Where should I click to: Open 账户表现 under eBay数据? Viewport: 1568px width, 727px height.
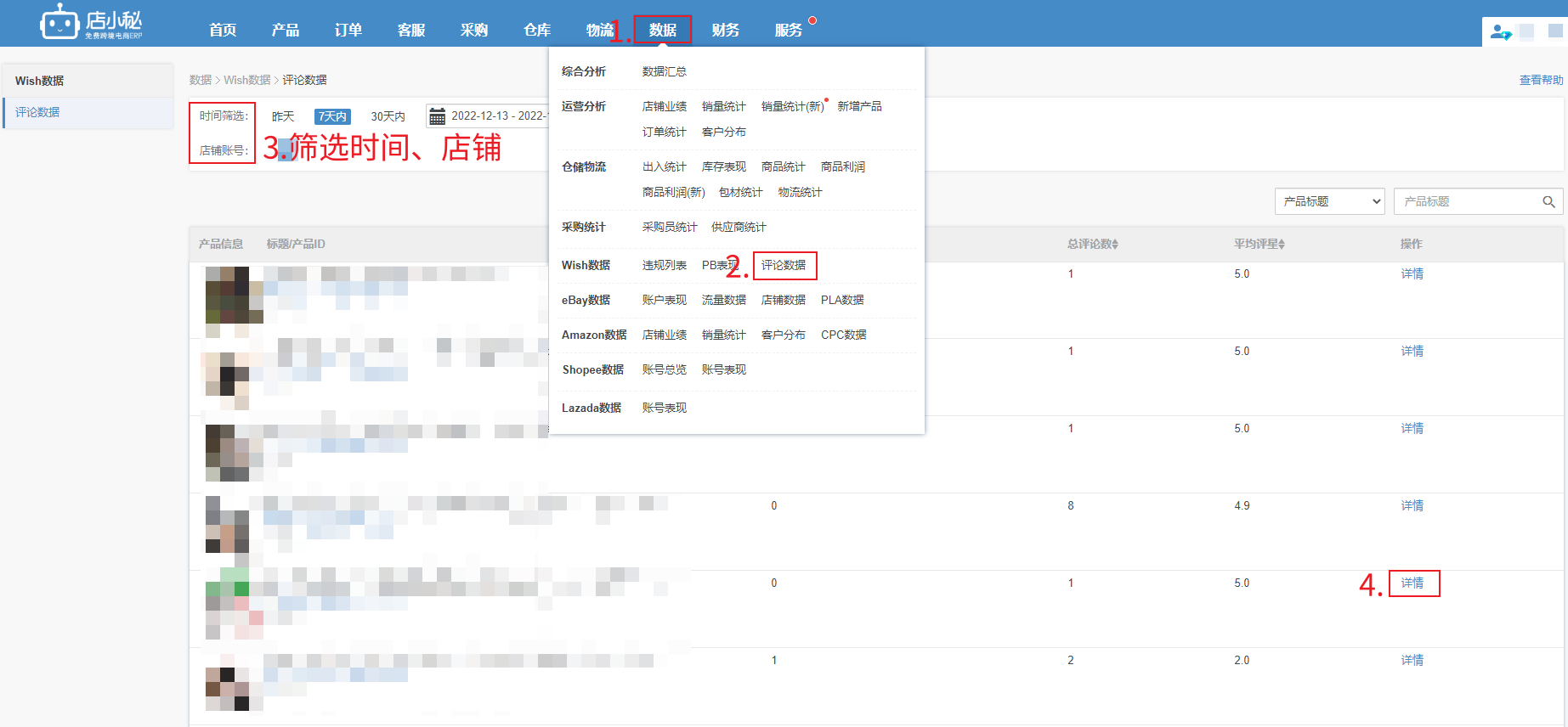point(665,300)
